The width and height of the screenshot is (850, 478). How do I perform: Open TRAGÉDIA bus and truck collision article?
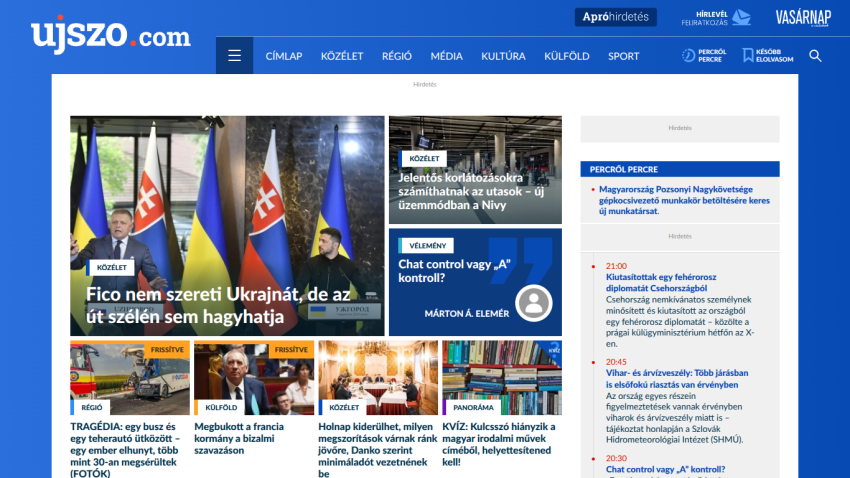tap(125, 450)
